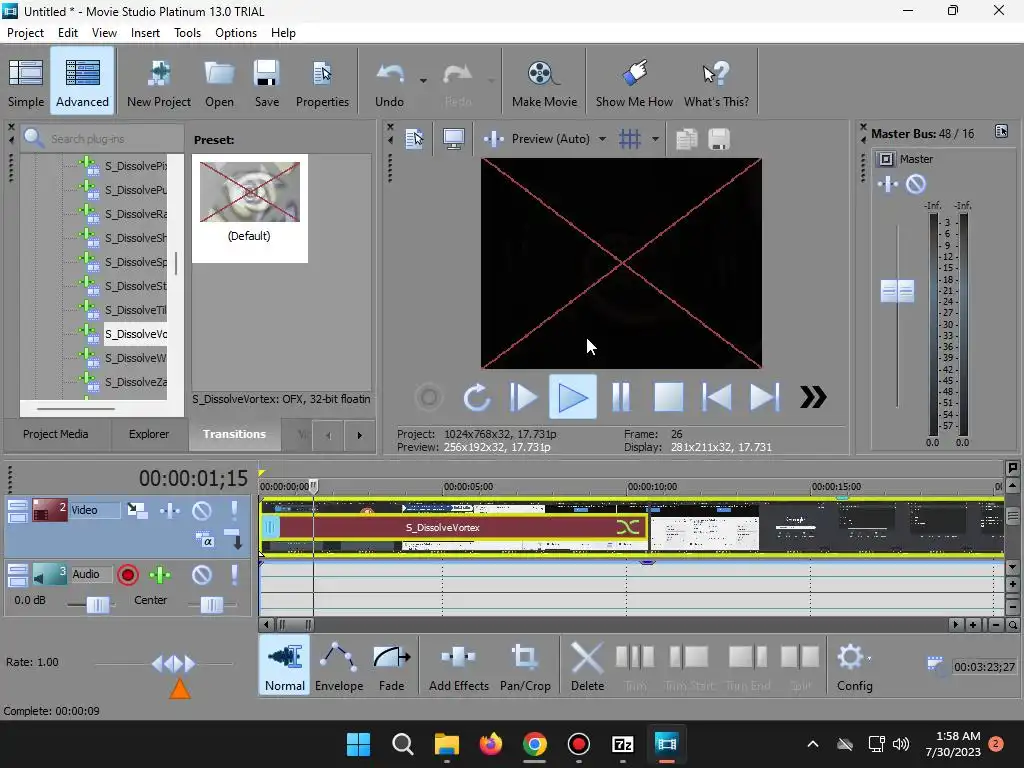1024x768 pixels.
Task: Expand more transport controls chevron
Action: (813, 397)
